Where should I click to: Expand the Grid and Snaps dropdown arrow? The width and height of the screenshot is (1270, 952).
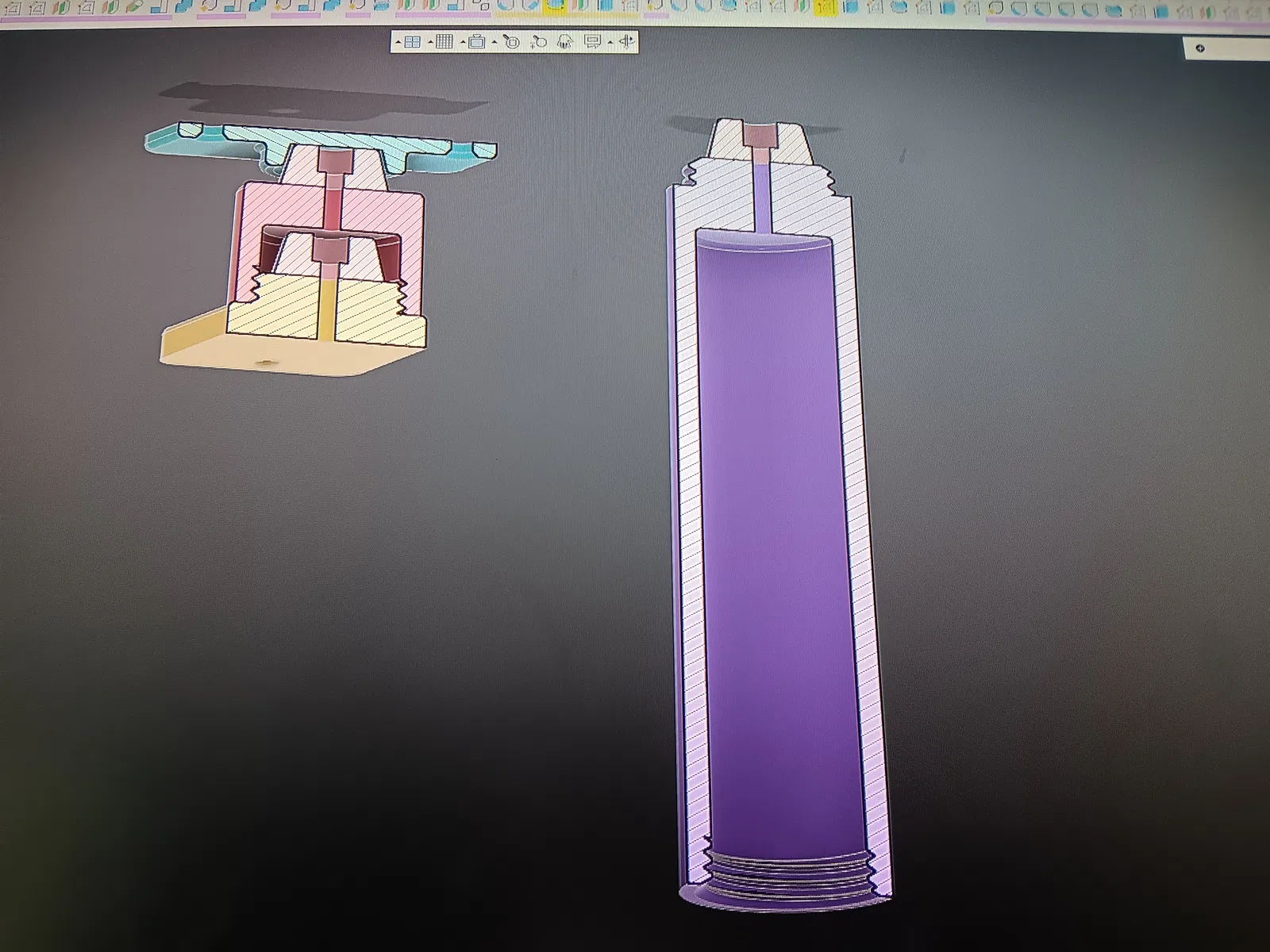(431, 43)
